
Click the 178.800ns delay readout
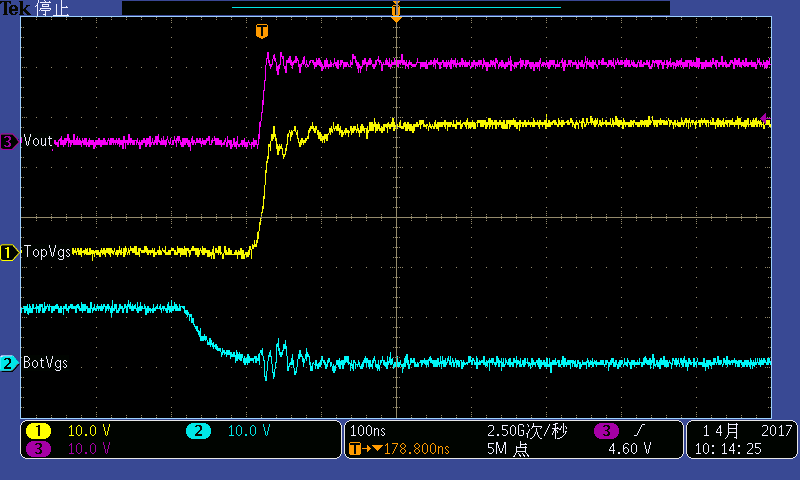[x=417, y=449]
